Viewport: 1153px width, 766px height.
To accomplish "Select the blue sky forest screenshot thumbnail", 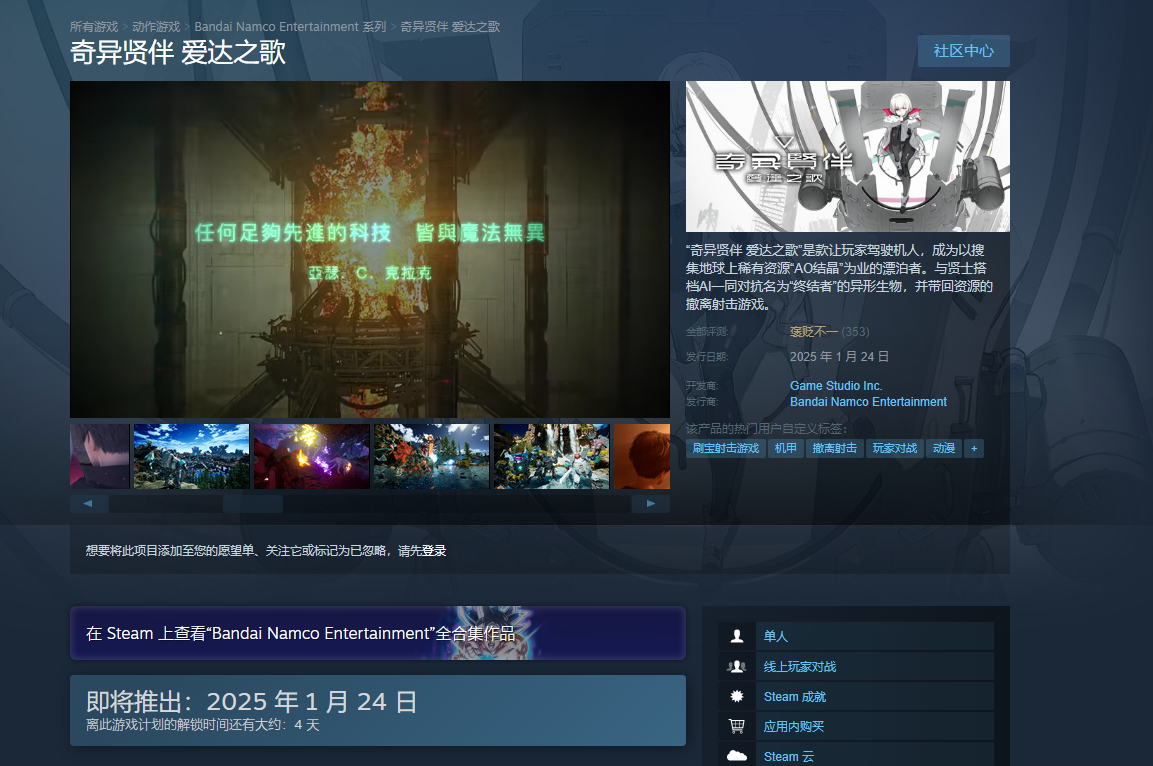I will [191, 457].
